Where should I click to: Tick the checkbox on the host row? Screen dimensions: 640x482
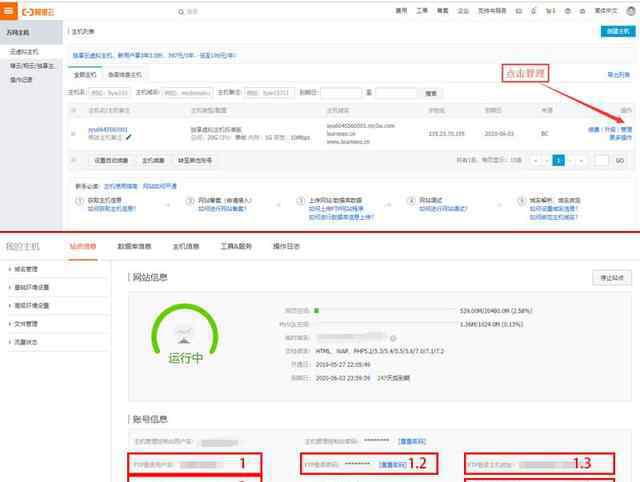[73, 132]
